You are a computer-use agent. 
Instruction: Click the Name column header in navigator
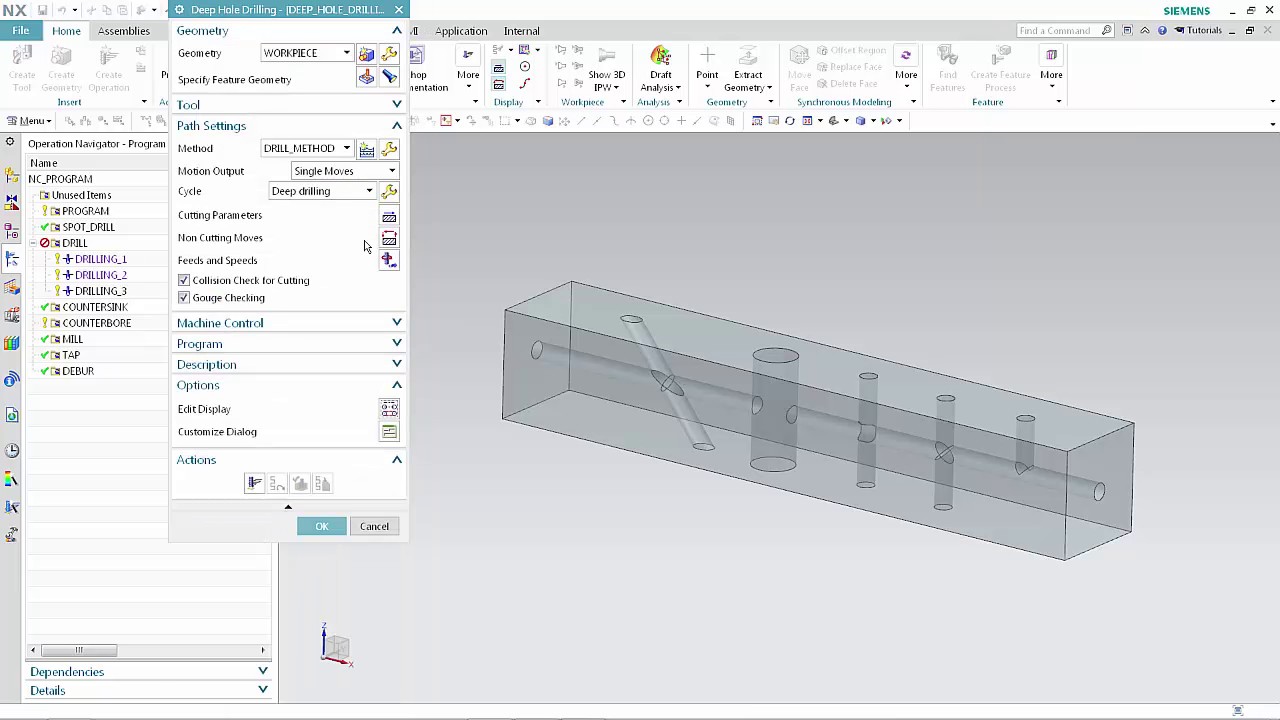point(44,163)
